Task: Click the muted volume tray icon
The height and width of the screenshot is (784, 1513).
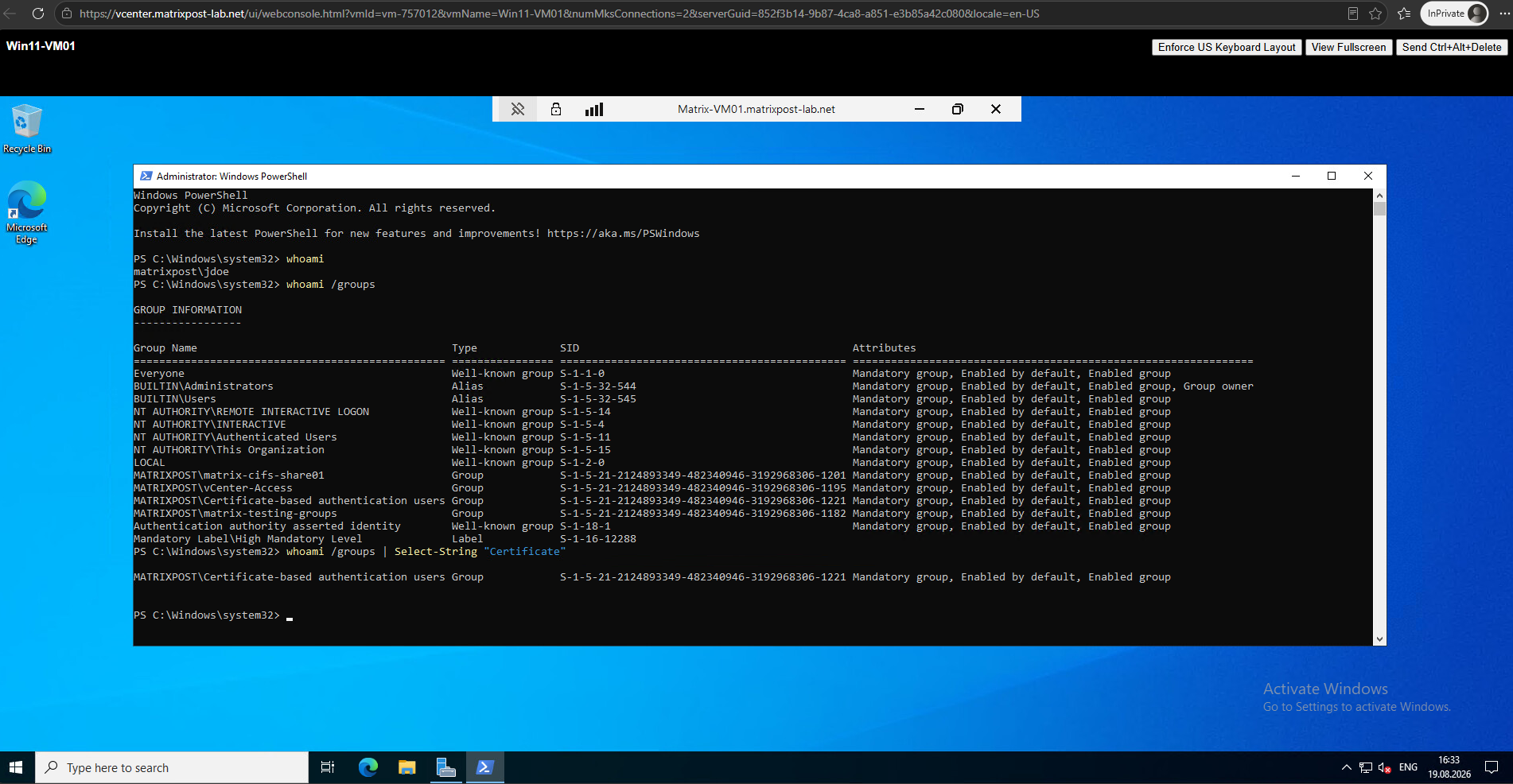Action: 1385,767
